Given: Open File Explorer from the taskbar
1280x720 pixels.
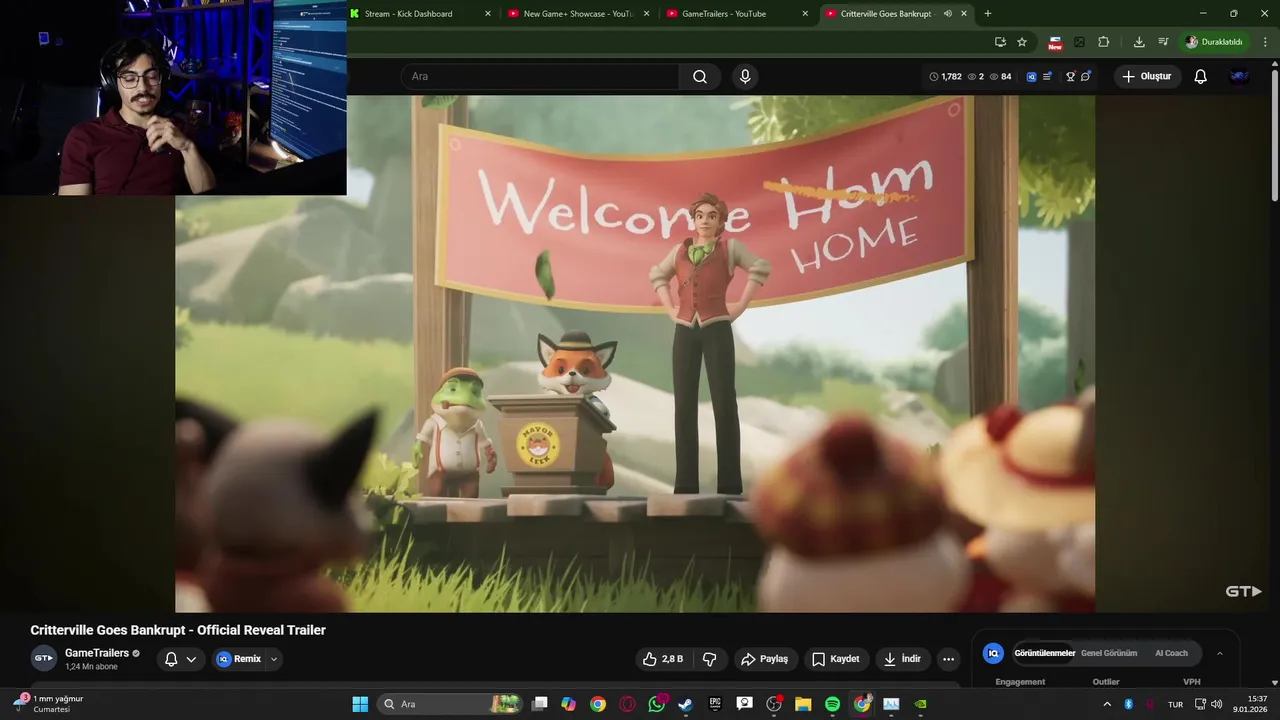Looking at the screenshot, I should (x=803, y=704).
